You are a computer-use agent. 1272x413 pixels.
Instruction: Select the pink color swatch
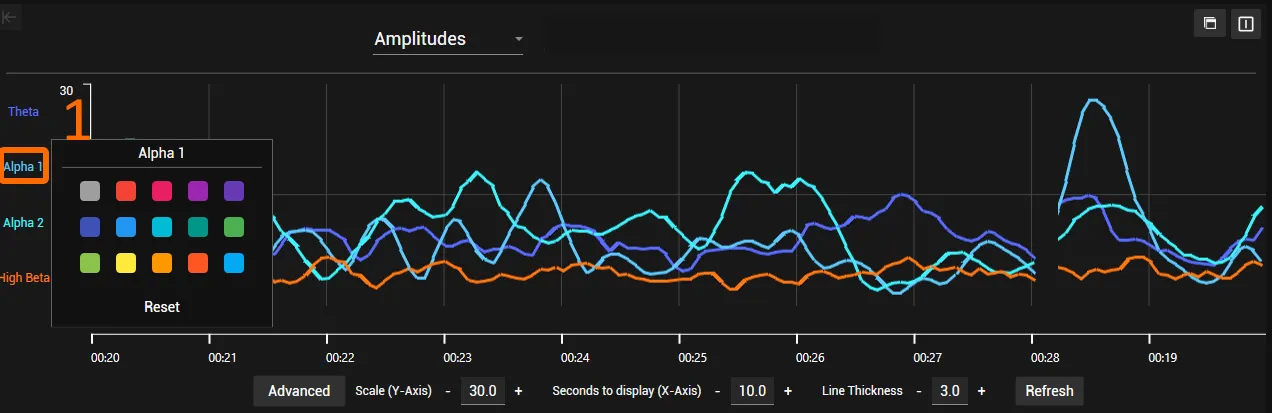pos(162,191)
